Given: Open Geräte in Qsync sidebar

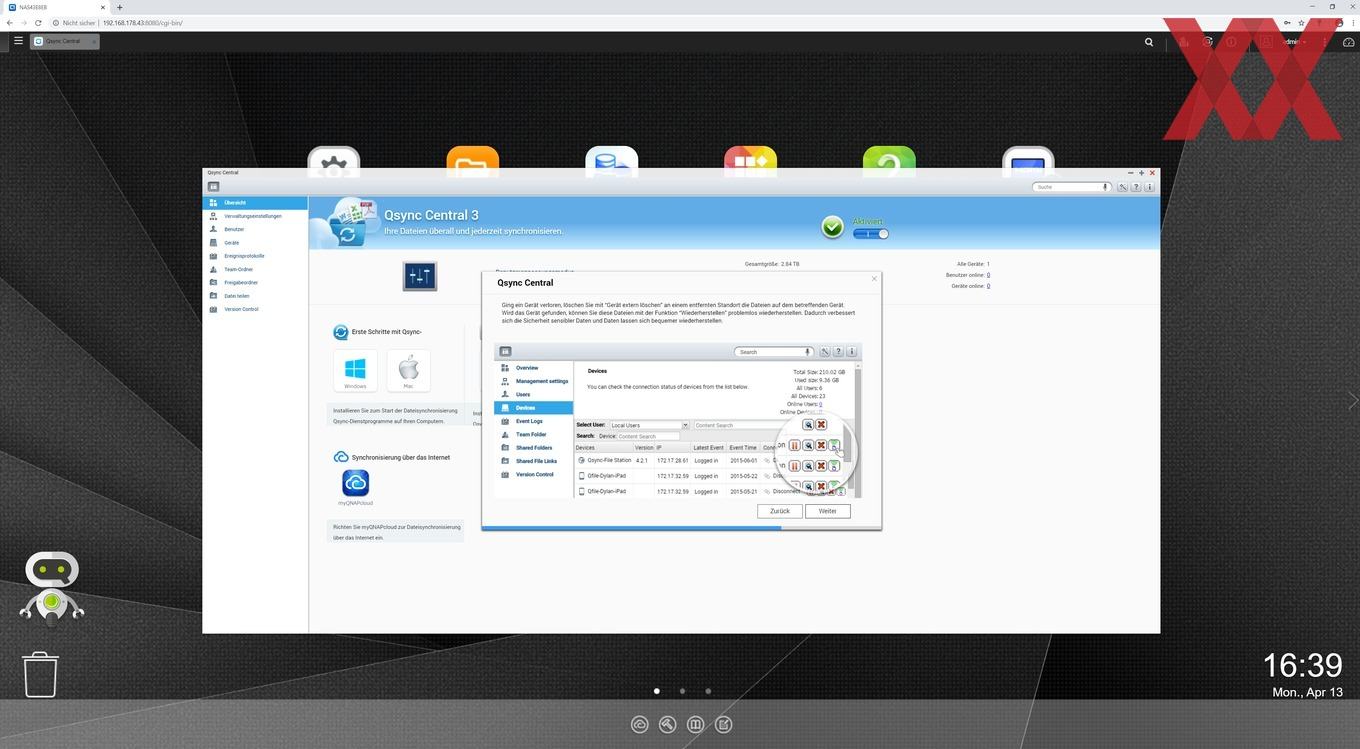Looking at the screenshot, I should (x=255, y=242).
